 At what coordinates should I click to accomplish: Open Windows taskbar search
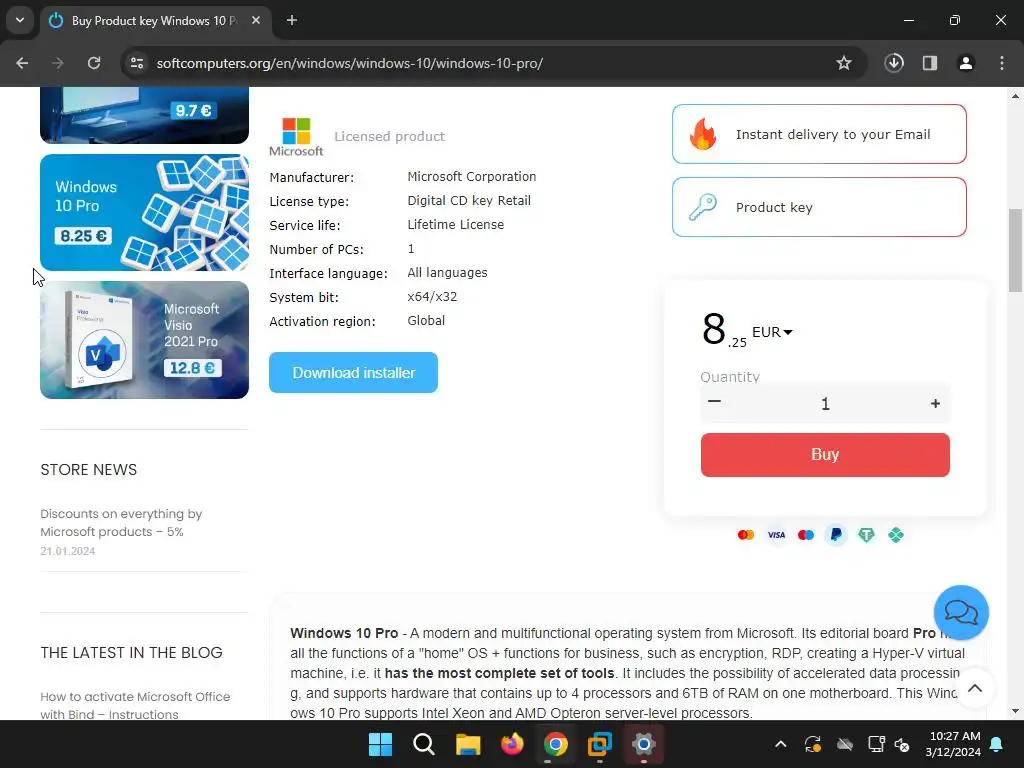coord(424,744)
